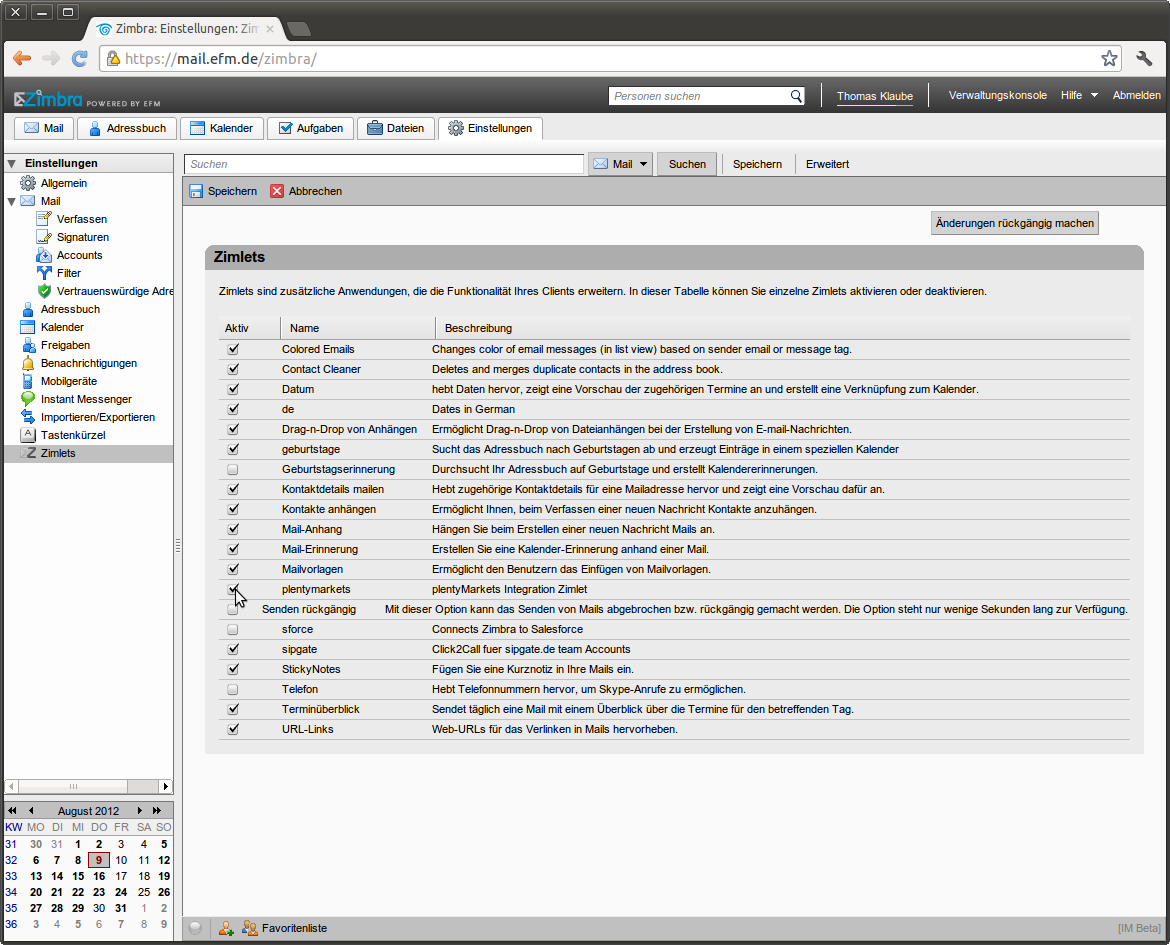
Task: Enable the Senden rückgängig zimlet
Action: (x=233, y=609)
